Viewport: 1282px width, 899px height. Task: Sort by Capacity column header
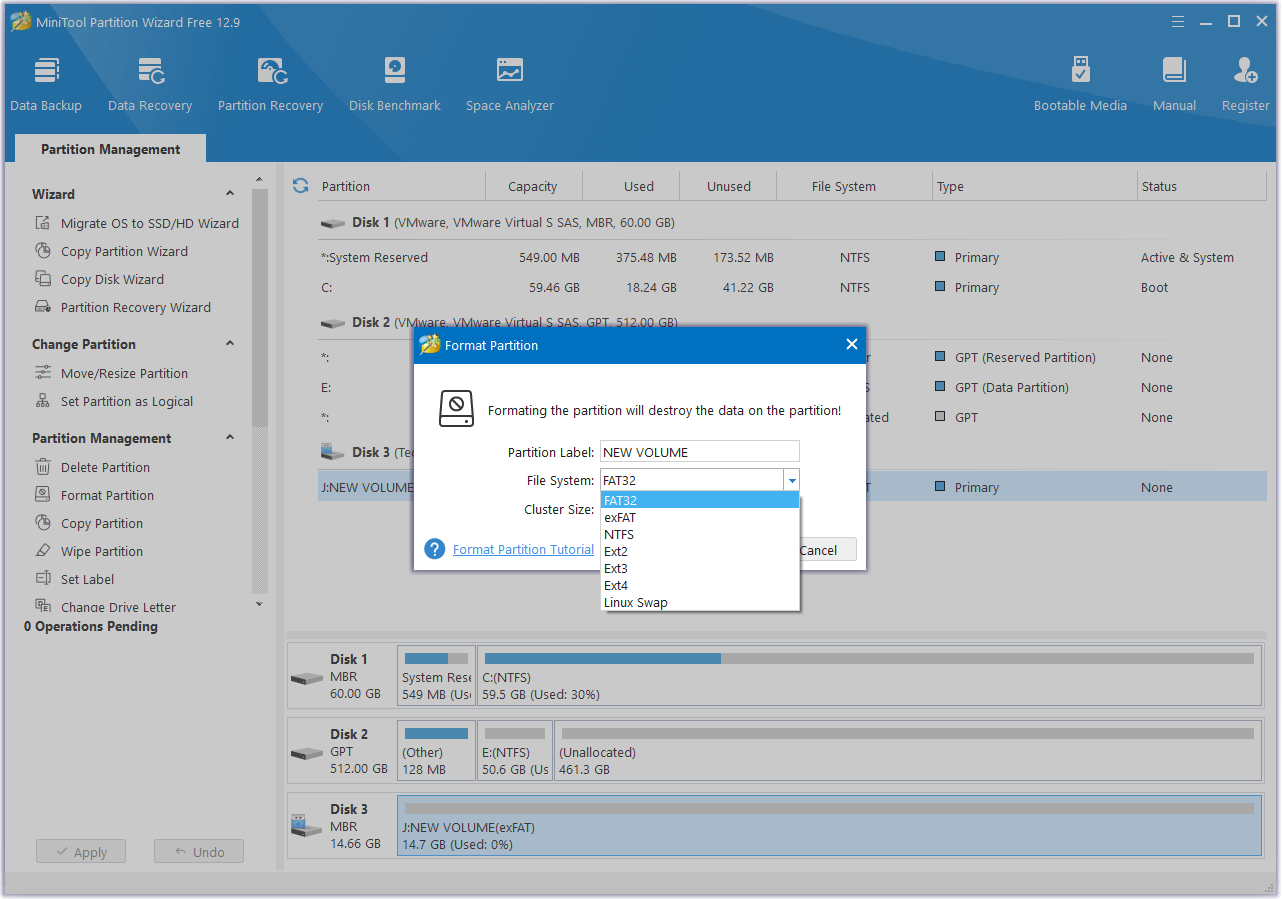tap(533, 186)
